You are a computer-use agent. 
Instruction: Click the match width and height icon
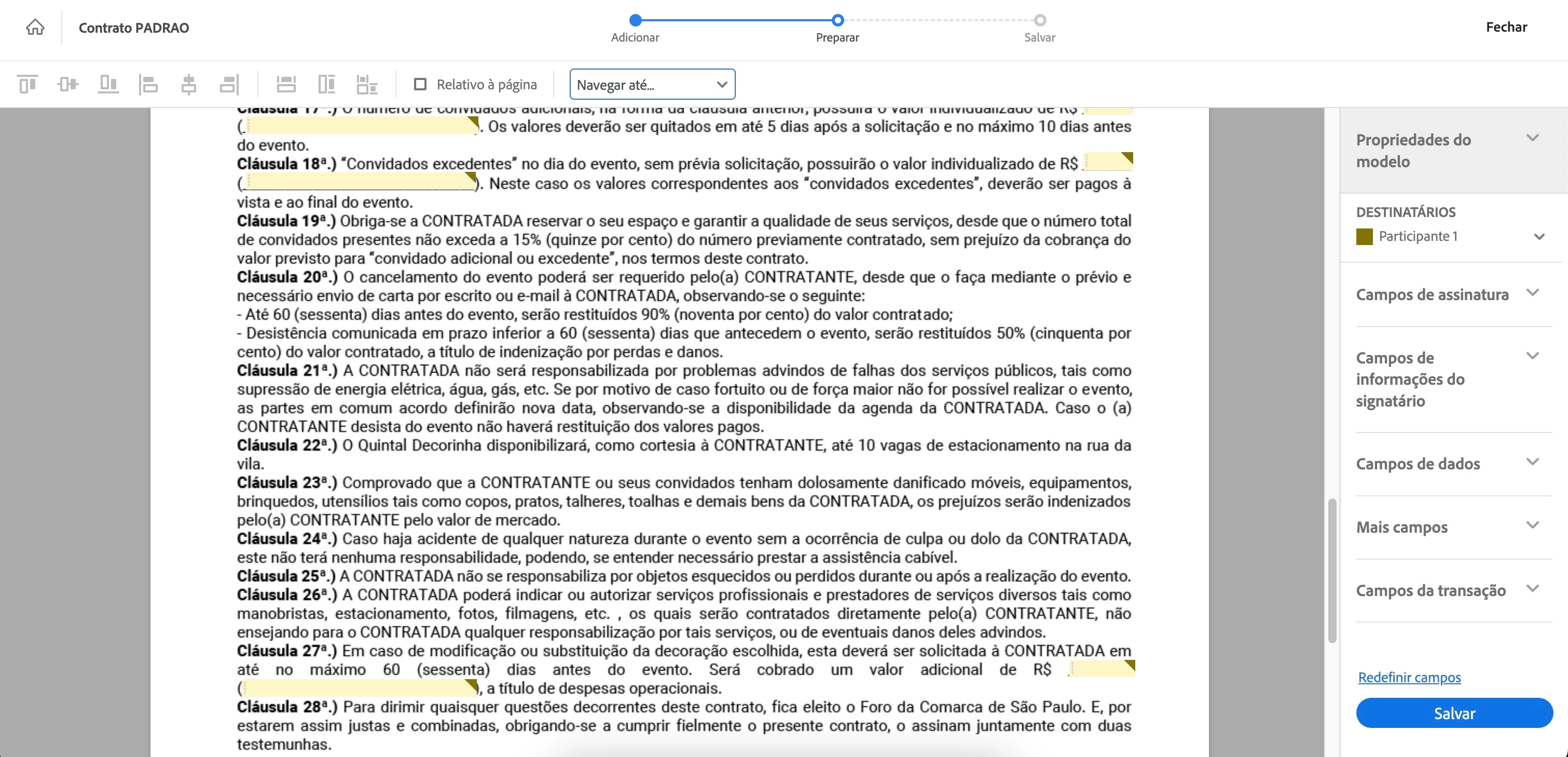pos(367,84)
